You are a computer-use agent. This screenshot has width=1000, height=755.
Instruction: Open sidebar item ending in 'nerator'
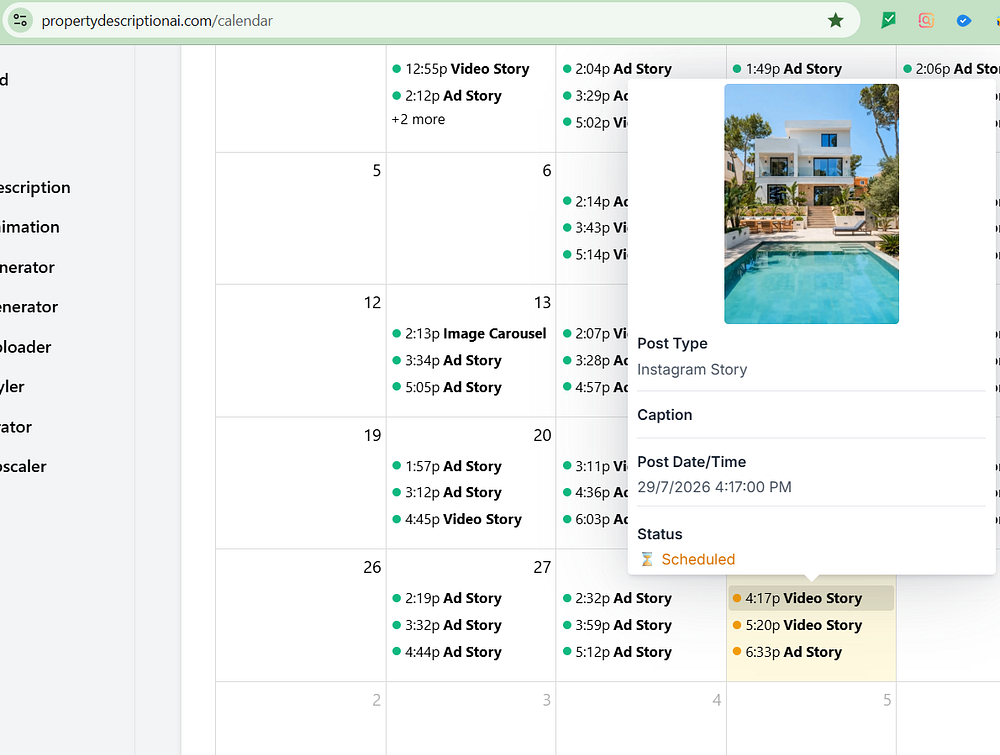tap(27, 267)
